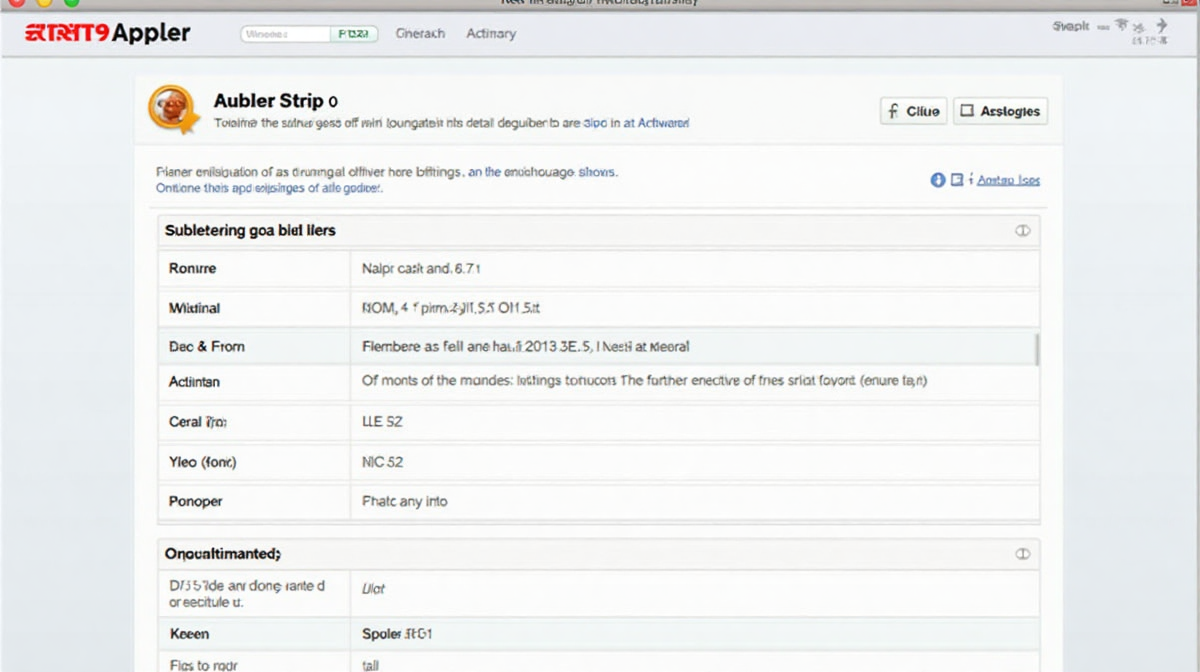Viewport: 1200px width, 672px height.
Task: Open the Actinary menu item
Action: pyautogui.click(x=491, y=33)
